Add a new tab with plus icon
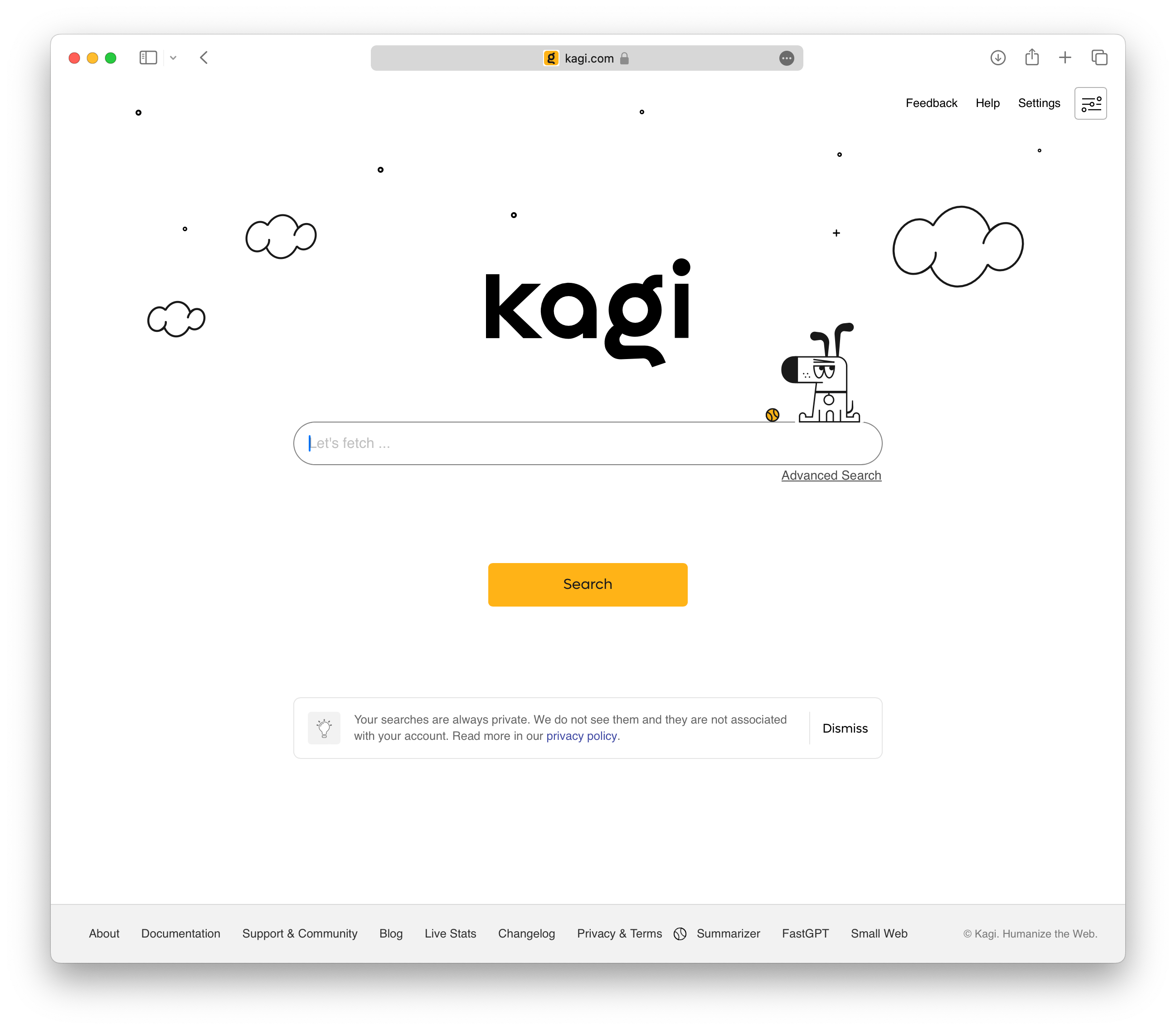1176x1030 pixels. coord(1065,58)
